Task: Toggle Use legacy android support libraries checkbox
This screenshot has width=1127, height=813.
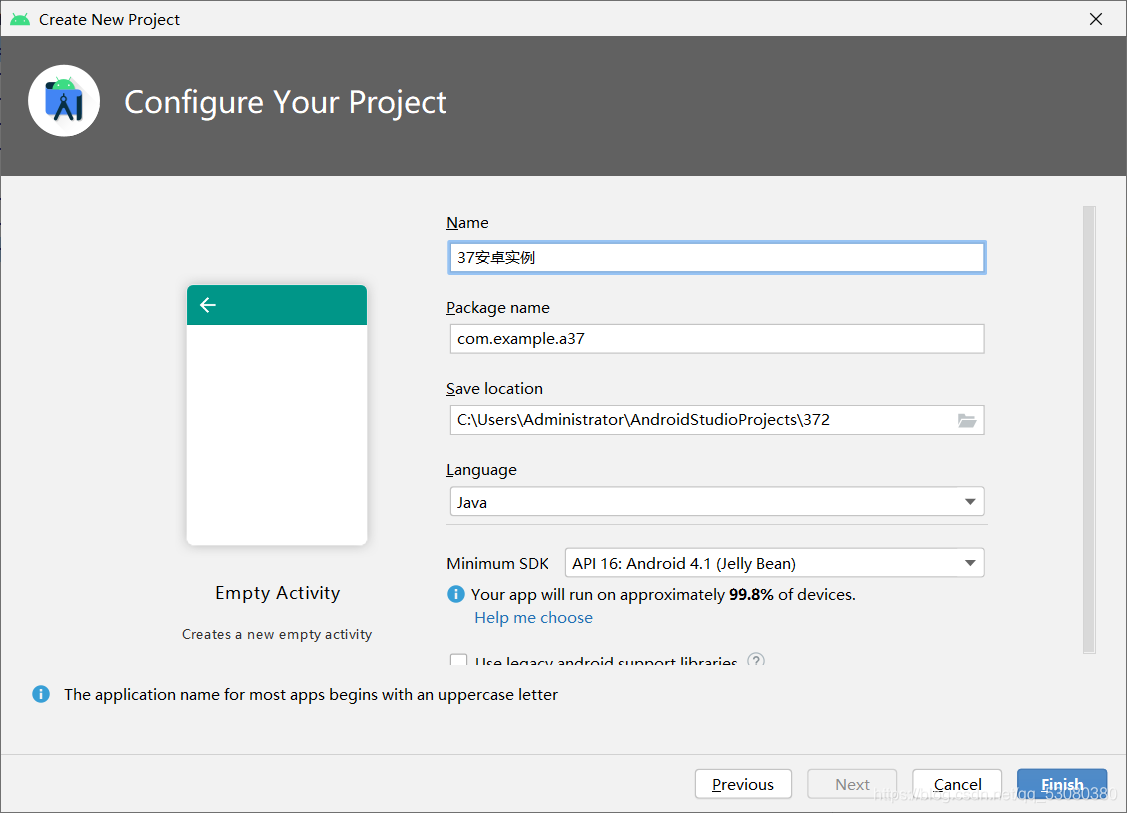Action: (459, 659)
